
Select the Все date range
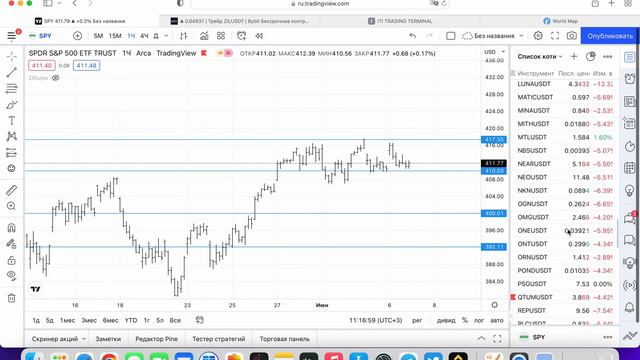pos(175,320)
